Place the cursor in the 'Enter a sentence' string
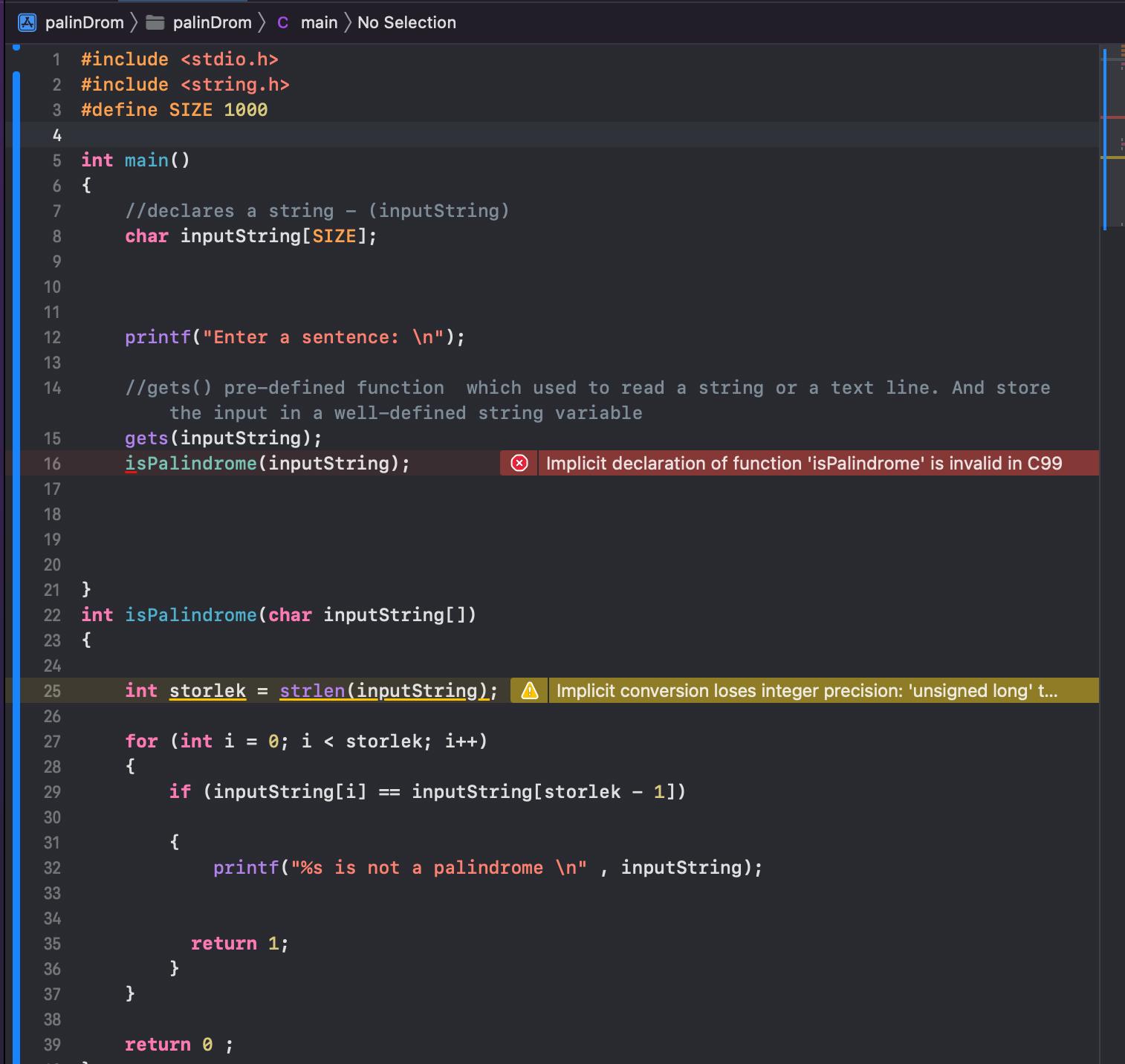This screenshot has height=1064, width=1125. click(x=305, y=337)
